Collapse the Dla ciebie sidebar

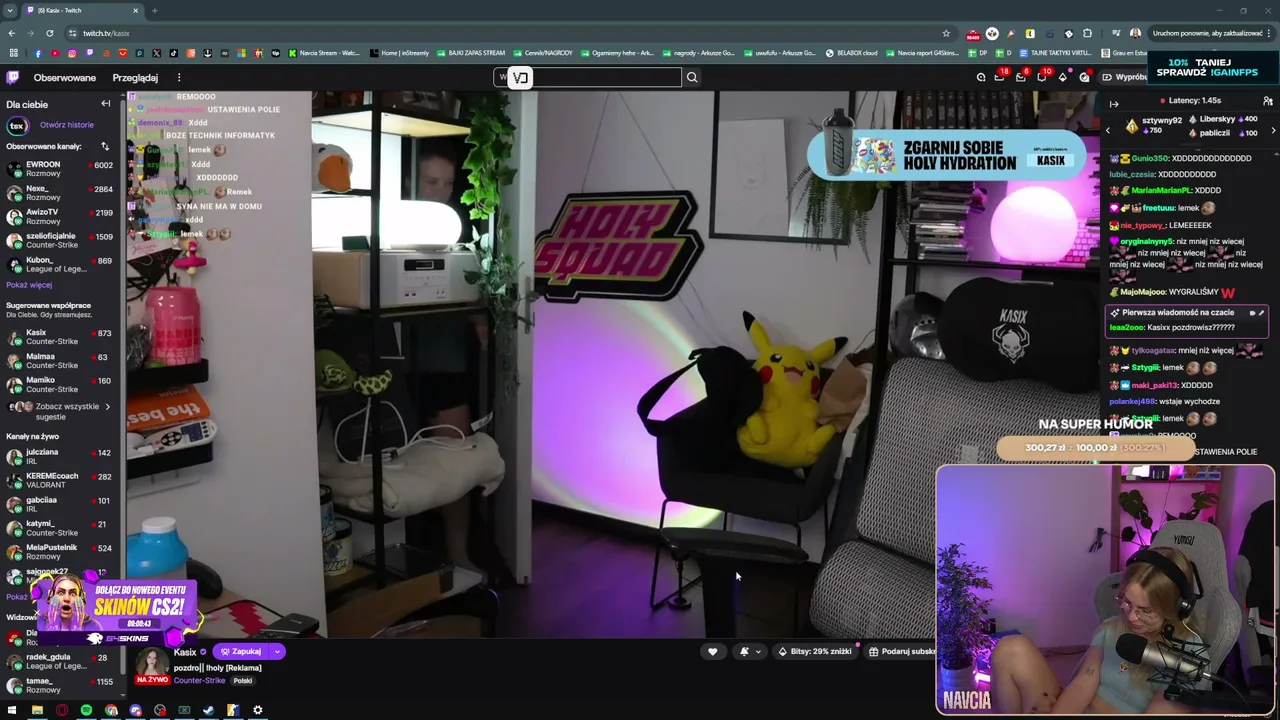pyautogui.click(x=105, y=104)
